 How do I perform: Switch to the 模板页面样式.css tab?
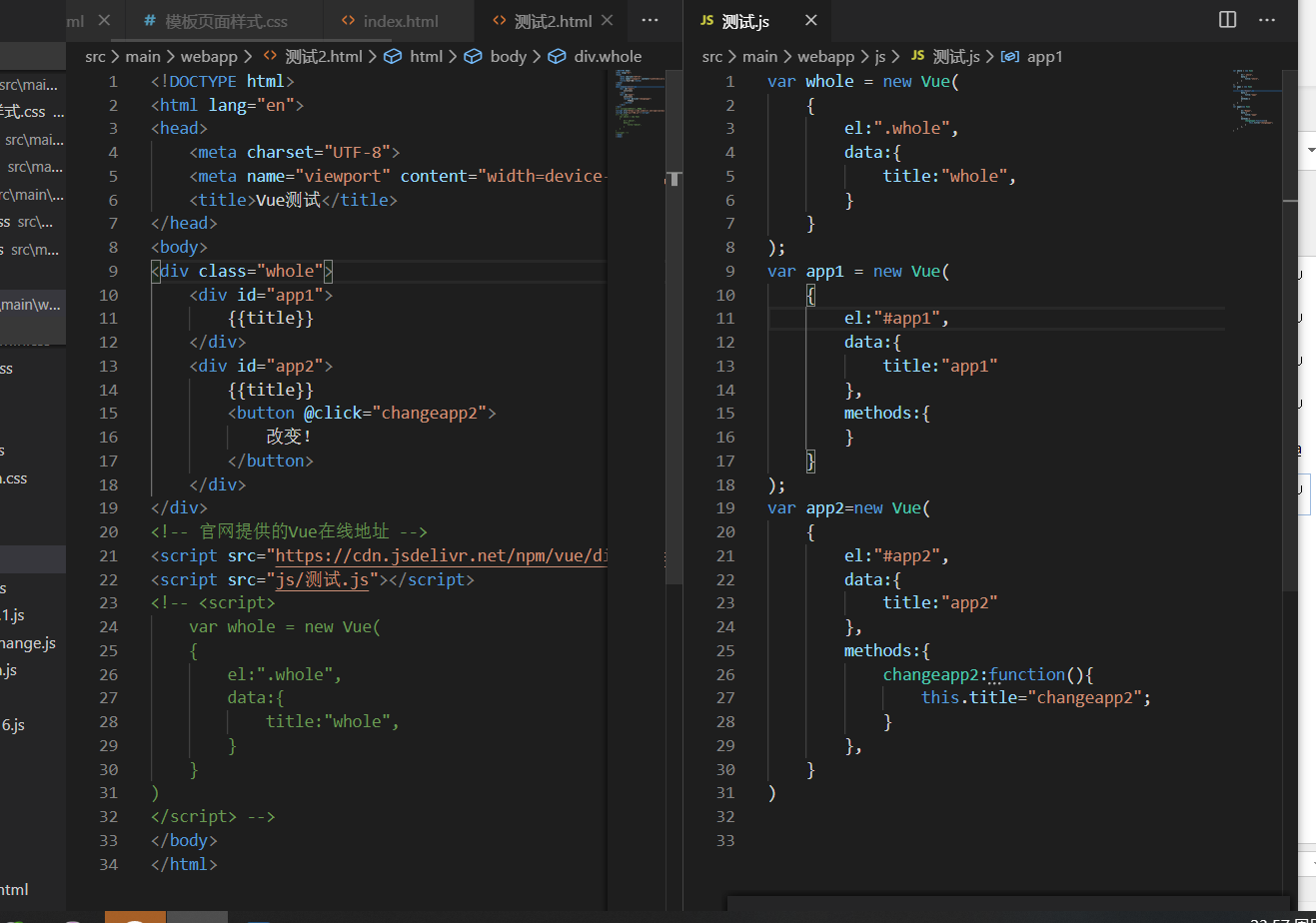226,21
